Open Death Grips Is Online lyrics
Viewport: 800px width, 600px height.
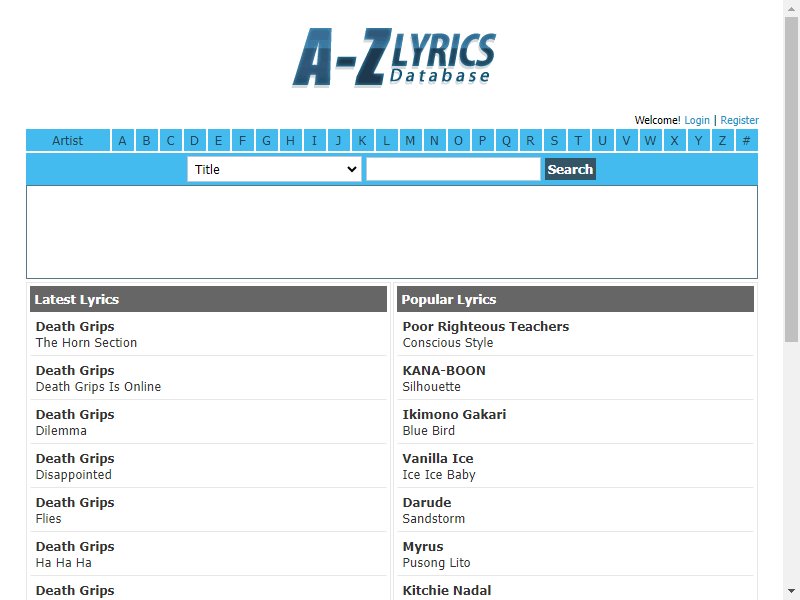[98, 387]
